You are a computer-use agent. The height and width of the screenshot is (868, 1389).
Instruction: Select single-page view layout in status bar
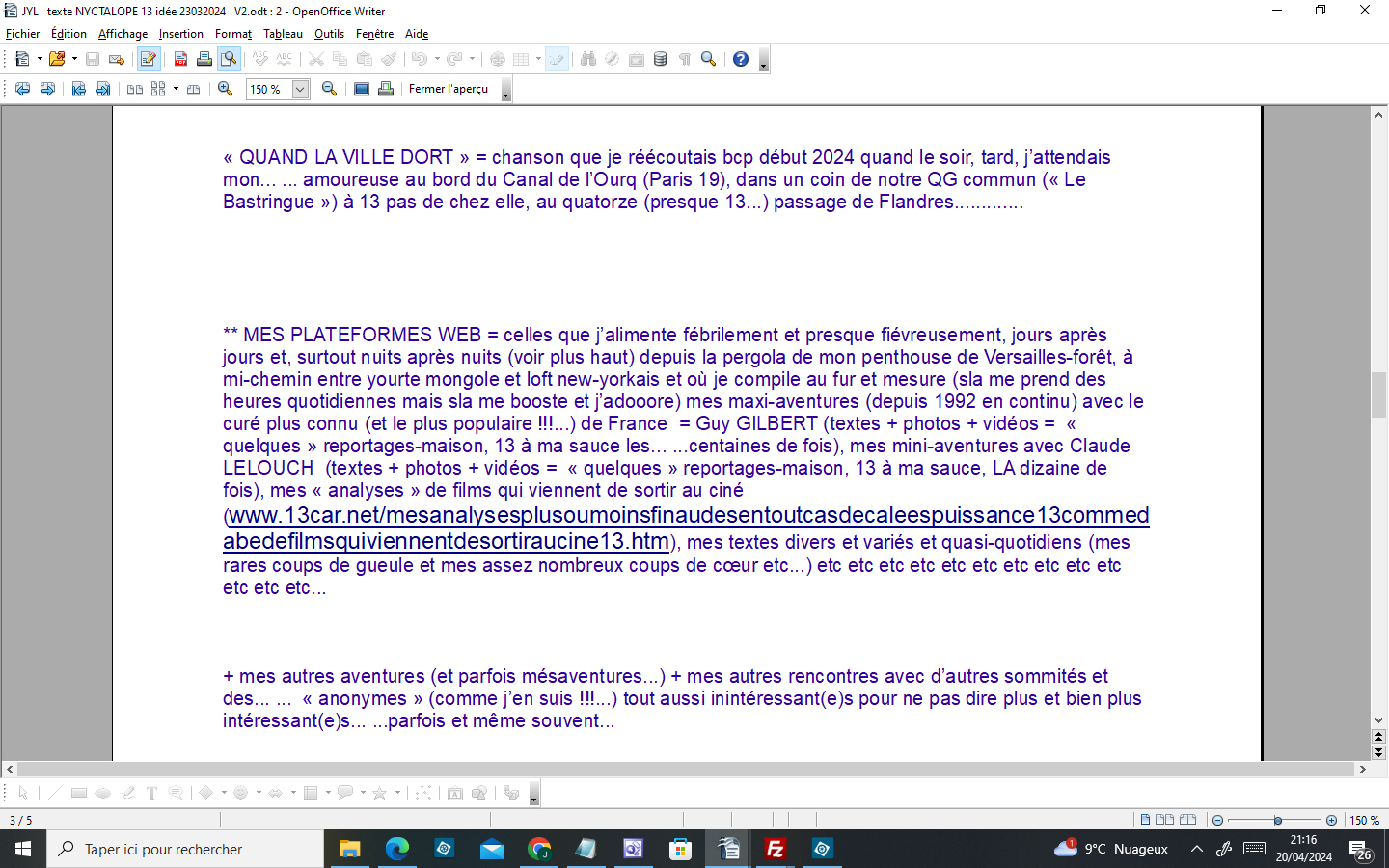[x=1145, y=820]
